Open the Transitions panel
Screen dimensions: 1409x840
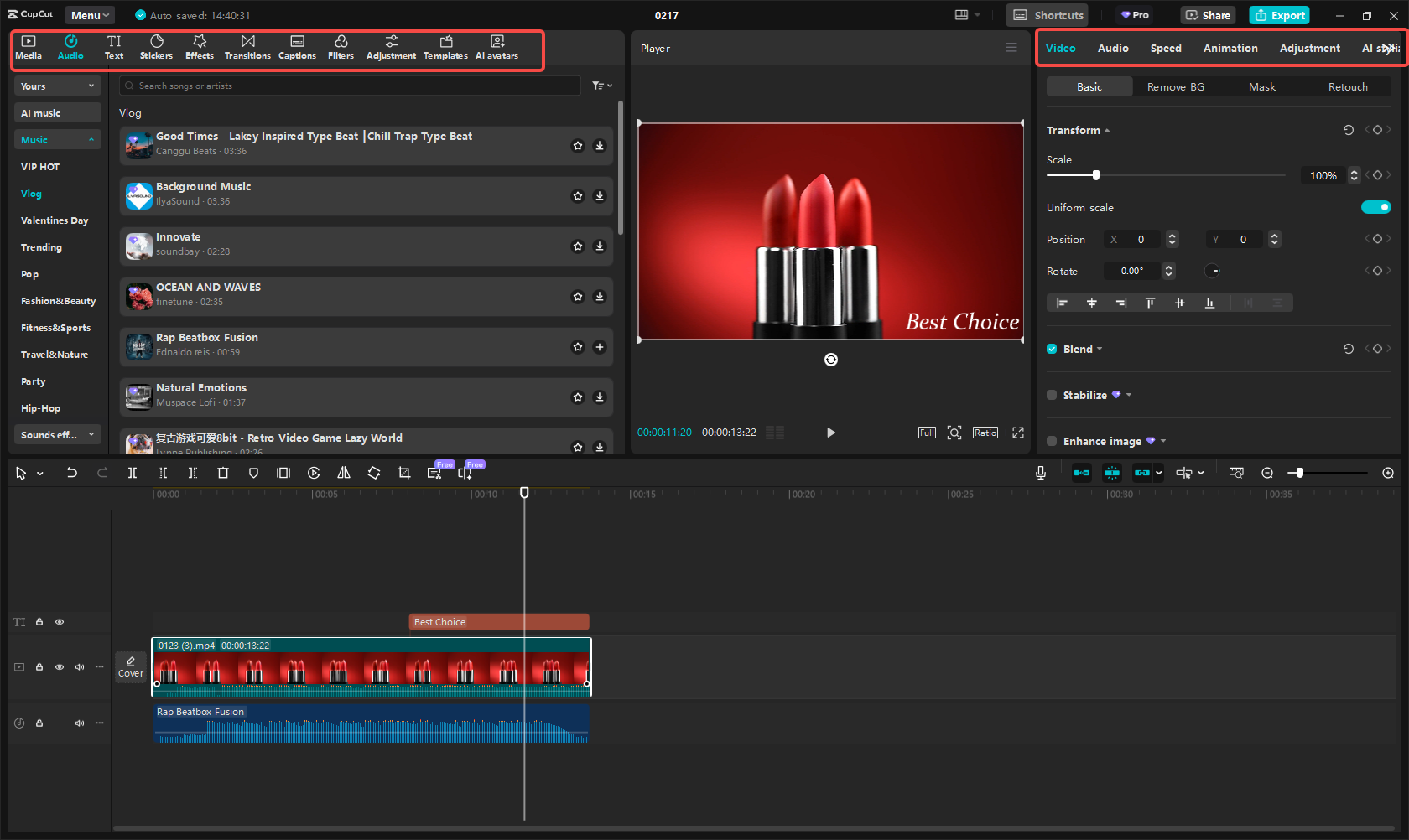247,47
